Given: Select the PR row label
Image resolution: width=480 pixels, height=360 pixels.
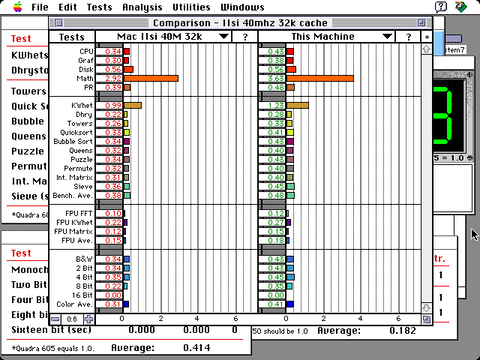Looking at the screenshot, I should pyautogui.click(x=89, y=87).
